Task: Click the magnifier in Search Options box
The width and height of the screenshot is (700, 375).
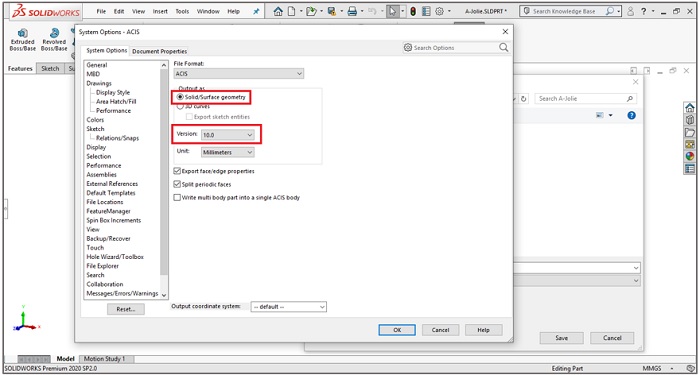Action: pyautogui.click(x=503, y=47)
